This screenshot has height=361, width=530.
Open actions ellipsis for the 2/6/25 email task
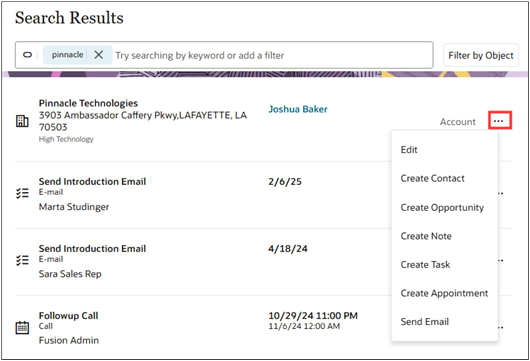501,193
